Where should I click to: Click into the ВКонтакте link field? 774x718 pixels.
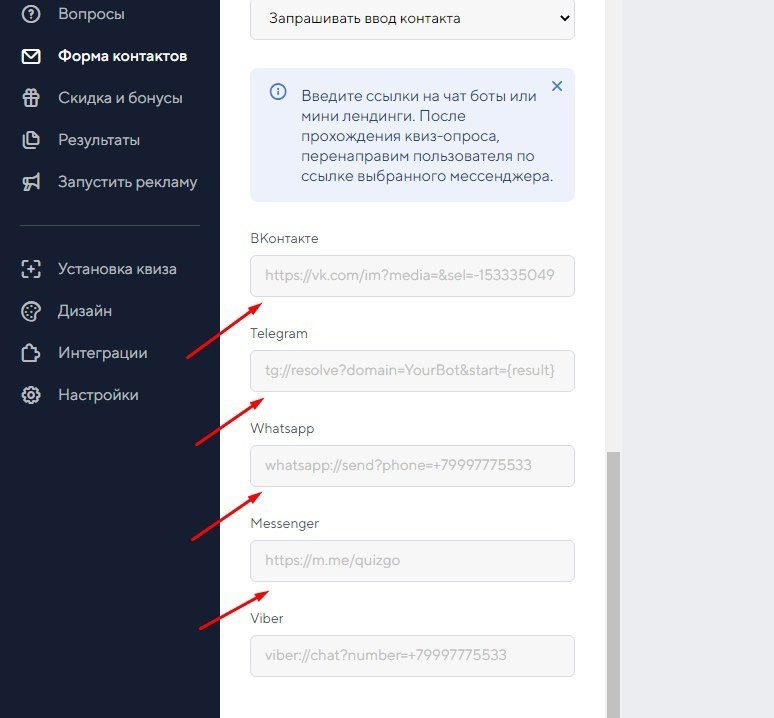pyautogui.click(x=412, y=276)
